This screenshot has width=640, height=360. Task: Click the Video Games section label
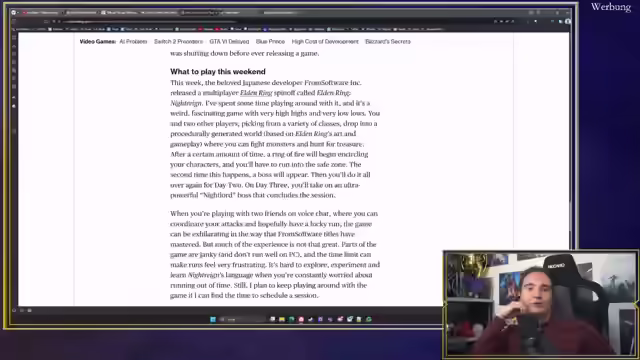point(98,42)
